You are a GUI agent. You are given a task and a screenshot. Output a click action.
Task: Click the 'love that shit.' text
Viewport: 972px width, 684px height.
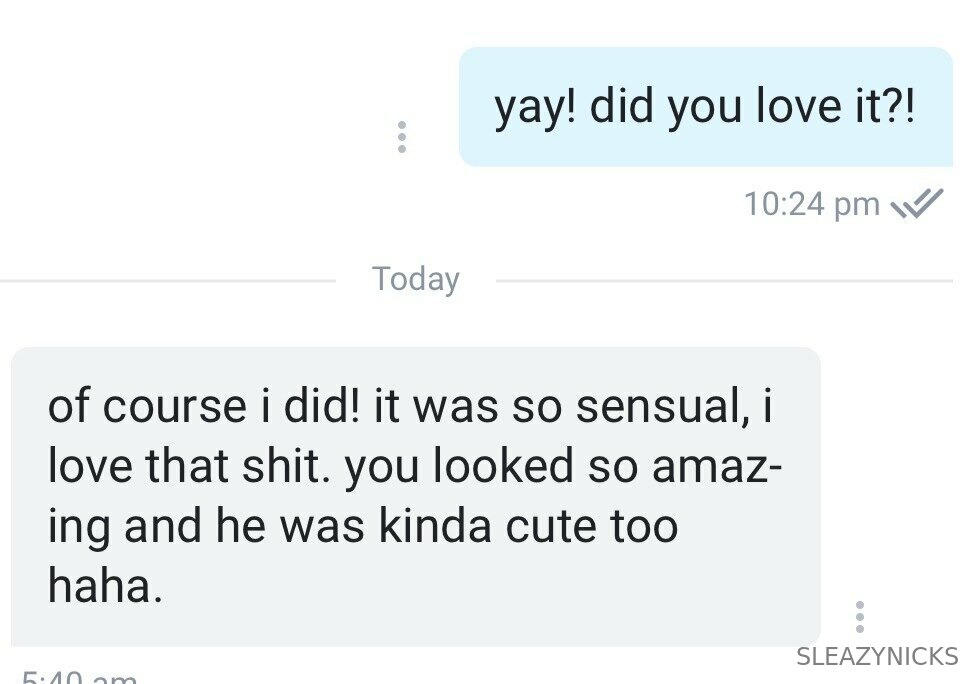click(192, 466)
